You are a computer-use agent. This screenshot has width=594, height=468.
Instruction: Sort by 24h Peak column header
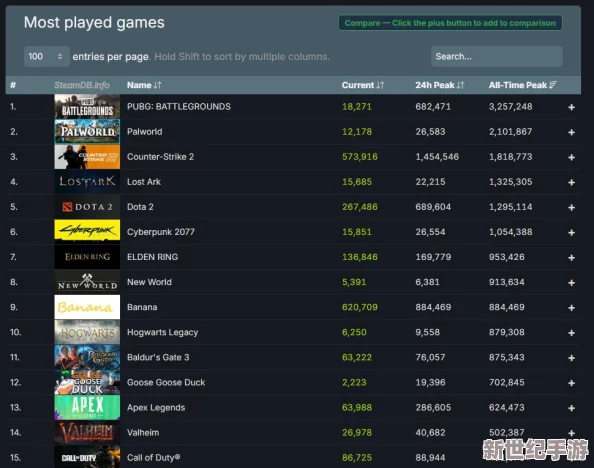coord(439,85)
